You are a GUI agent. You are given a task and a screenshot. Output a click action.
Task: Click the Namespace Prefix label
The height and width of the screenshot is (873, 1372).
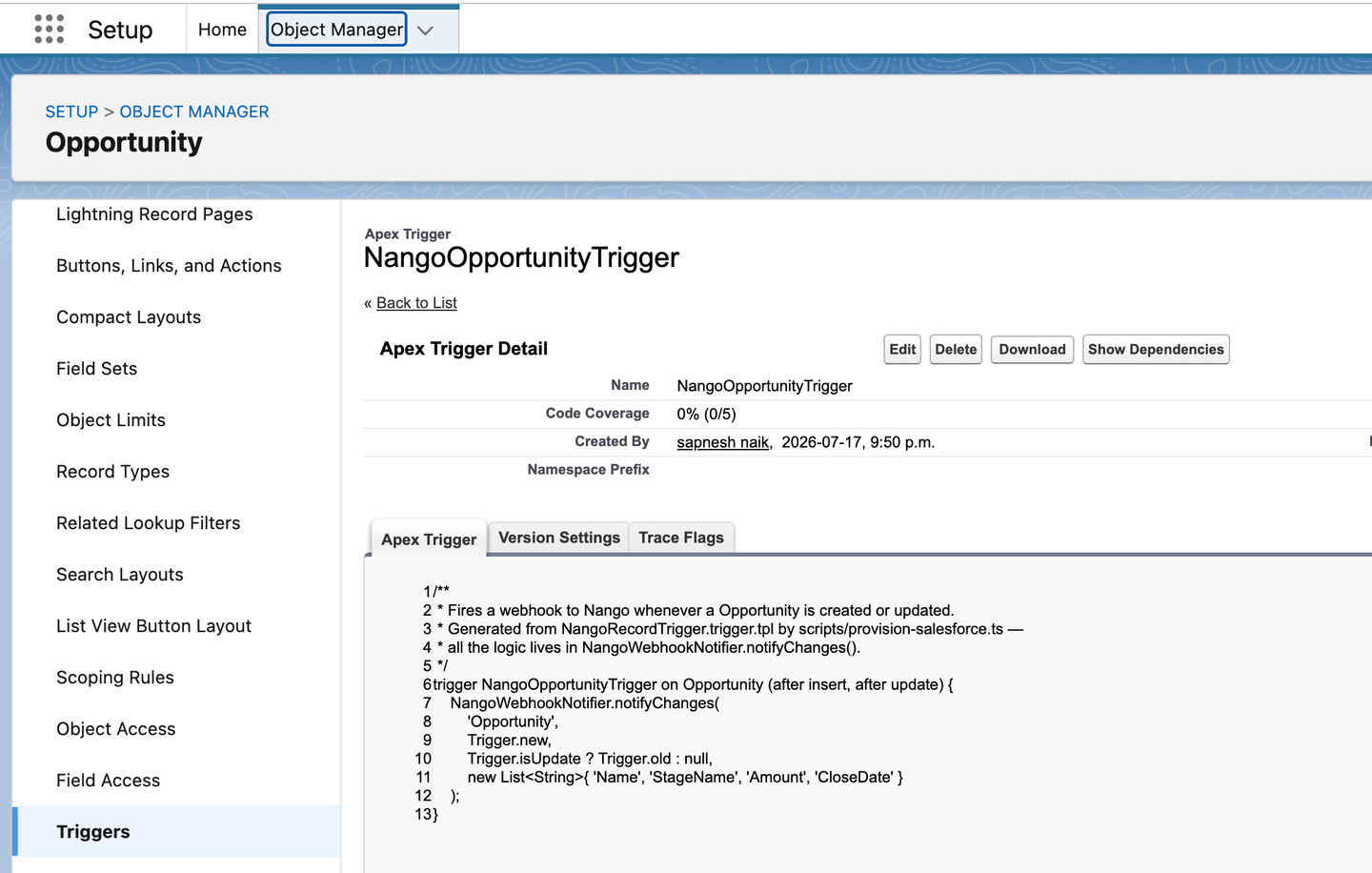pyautogui.click(x=588, y=470)
